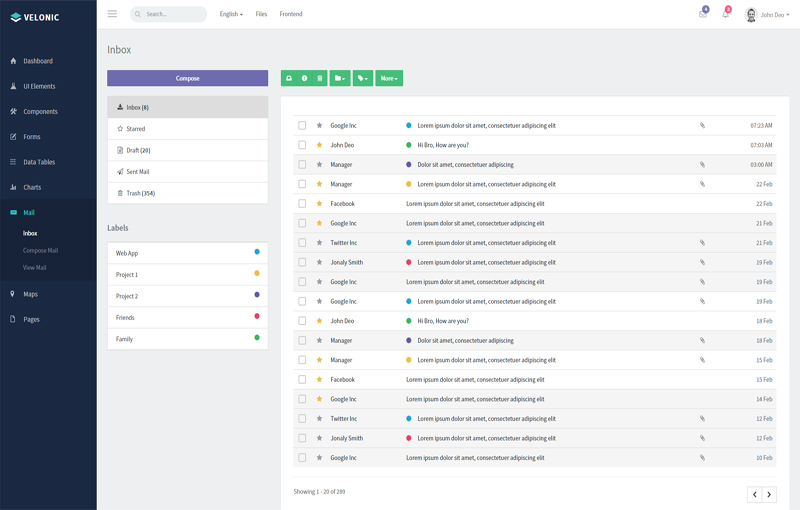Click the trash icon in mail toolbar
The height and width of the screenshot is (510, 800).
tap(319, 78)
